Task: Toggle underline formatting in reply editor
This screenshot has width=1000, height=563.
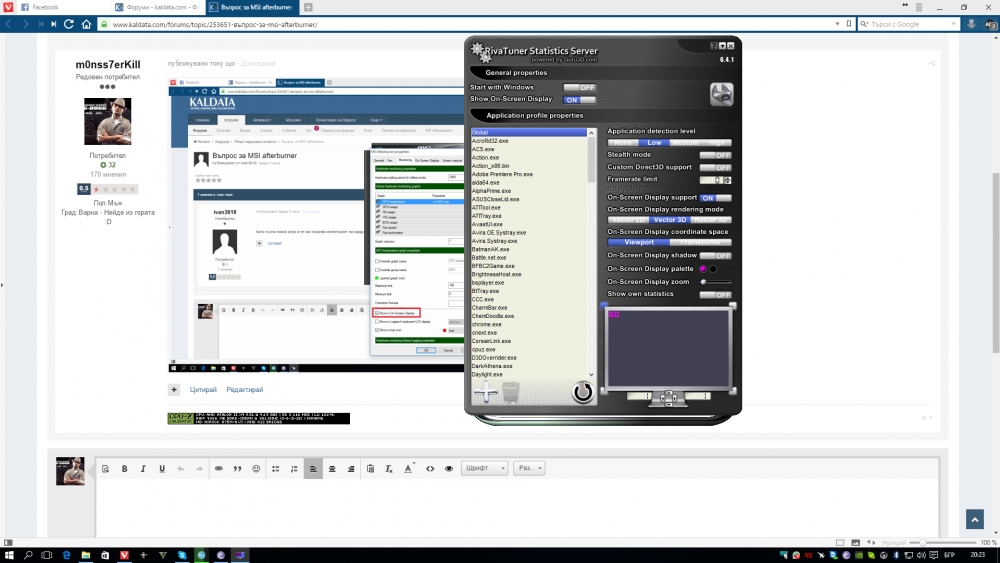Action: click(162, 469)
